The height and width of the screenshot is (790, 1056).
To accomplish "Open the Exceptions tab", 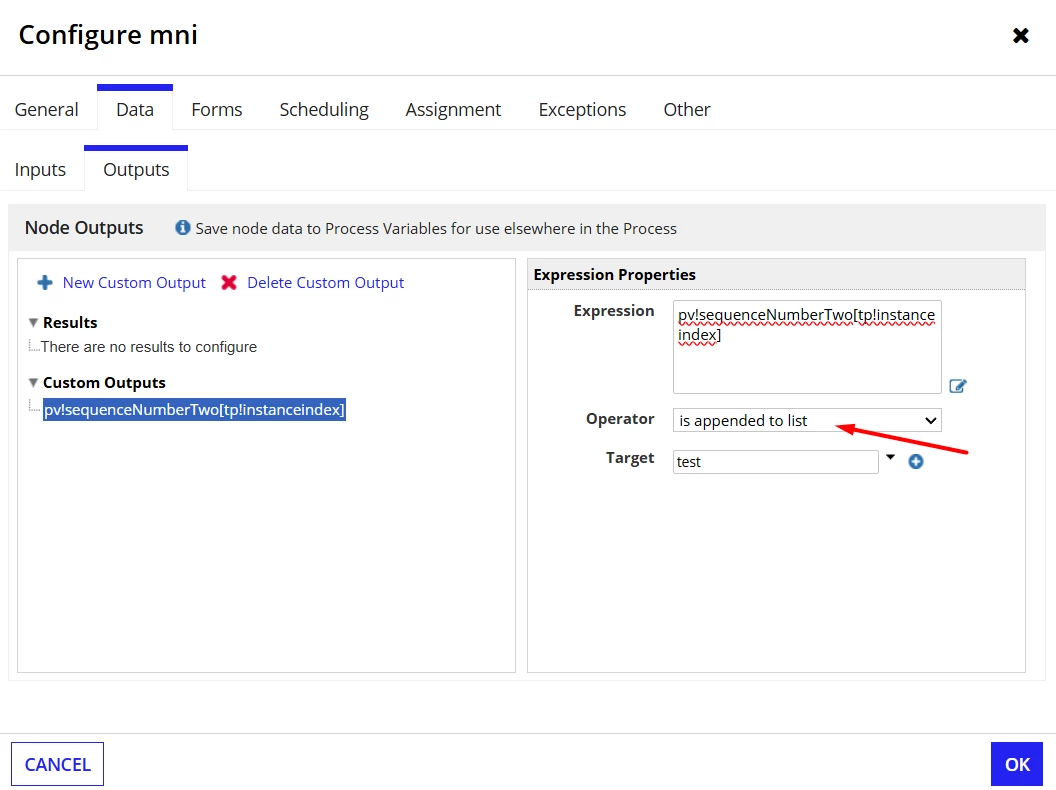I will click(x=582, y=109).
